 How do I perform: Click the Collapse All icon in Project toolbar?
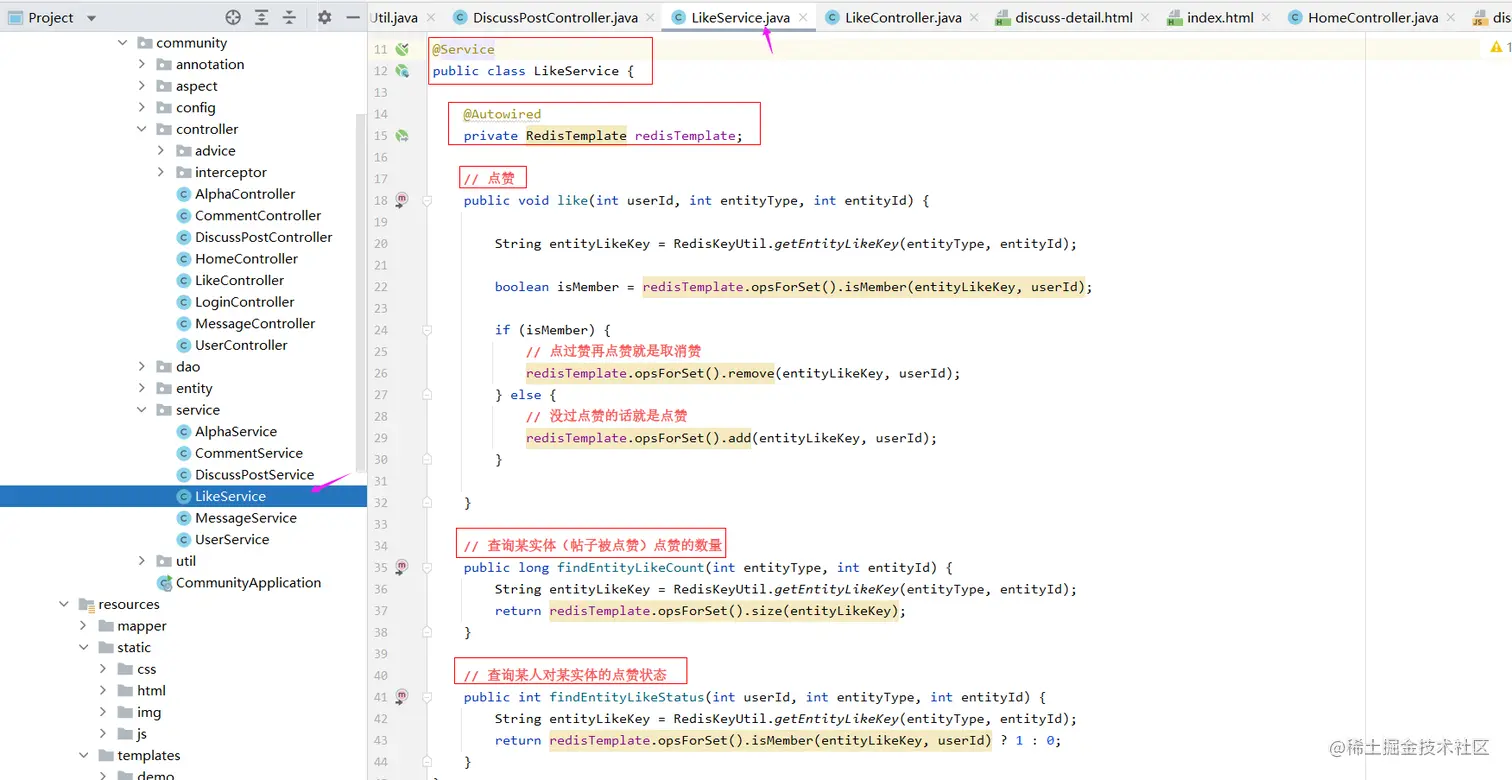click(289, 17)
